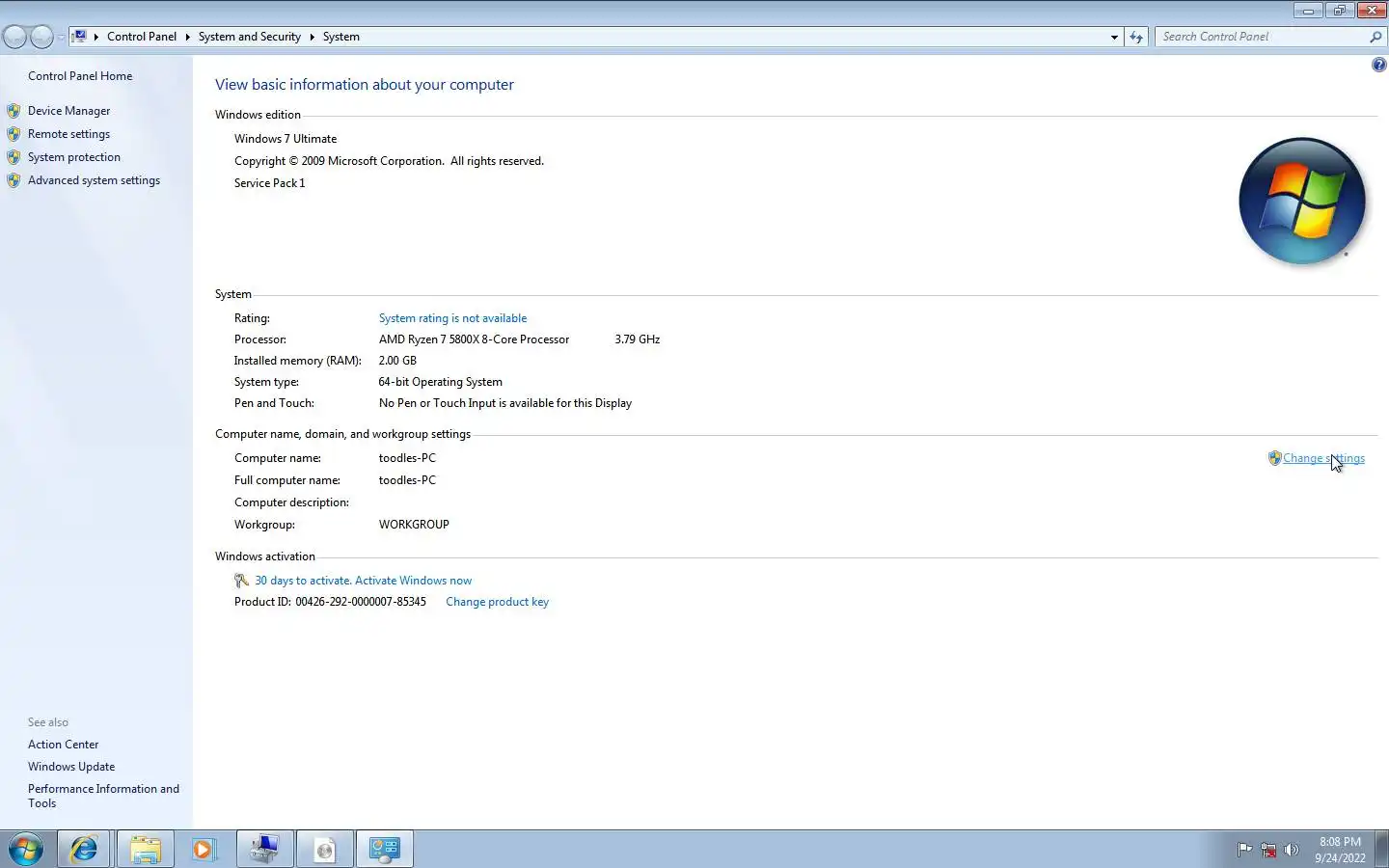Image resolution: width=1389 pixels, height=868 pixels.
Task: Click the Forward navigation button
Action: 41,37
